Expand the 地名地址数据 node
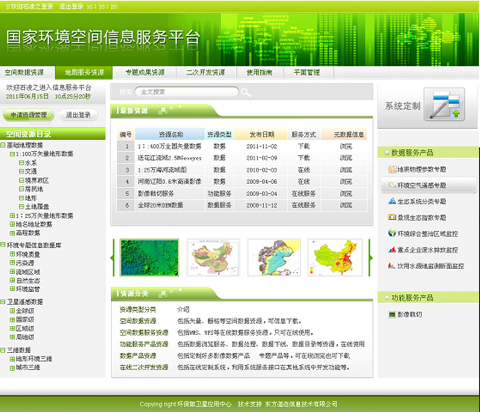The width and height of the screenshot is (480, 412). click(x=12, y=224)
